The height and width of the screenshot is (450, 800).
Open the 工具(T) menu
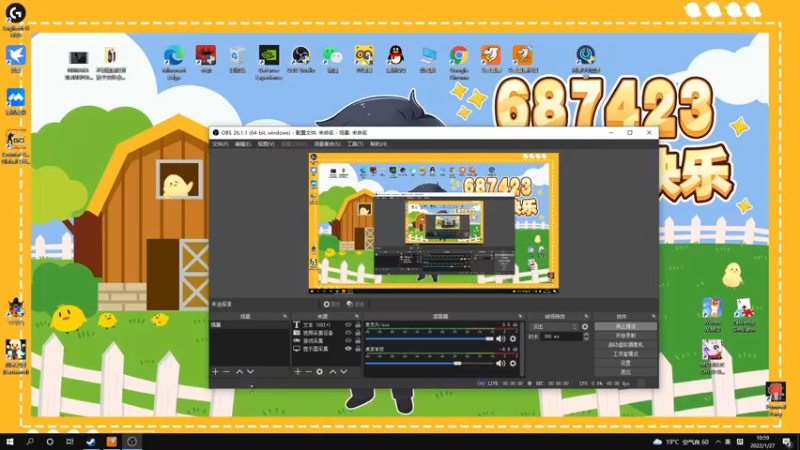355,144
